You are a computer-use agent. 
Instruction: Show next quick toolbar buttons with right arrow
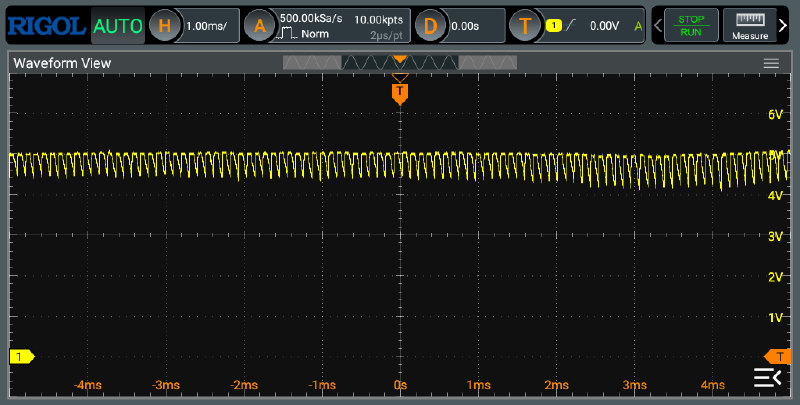point(783,25)
